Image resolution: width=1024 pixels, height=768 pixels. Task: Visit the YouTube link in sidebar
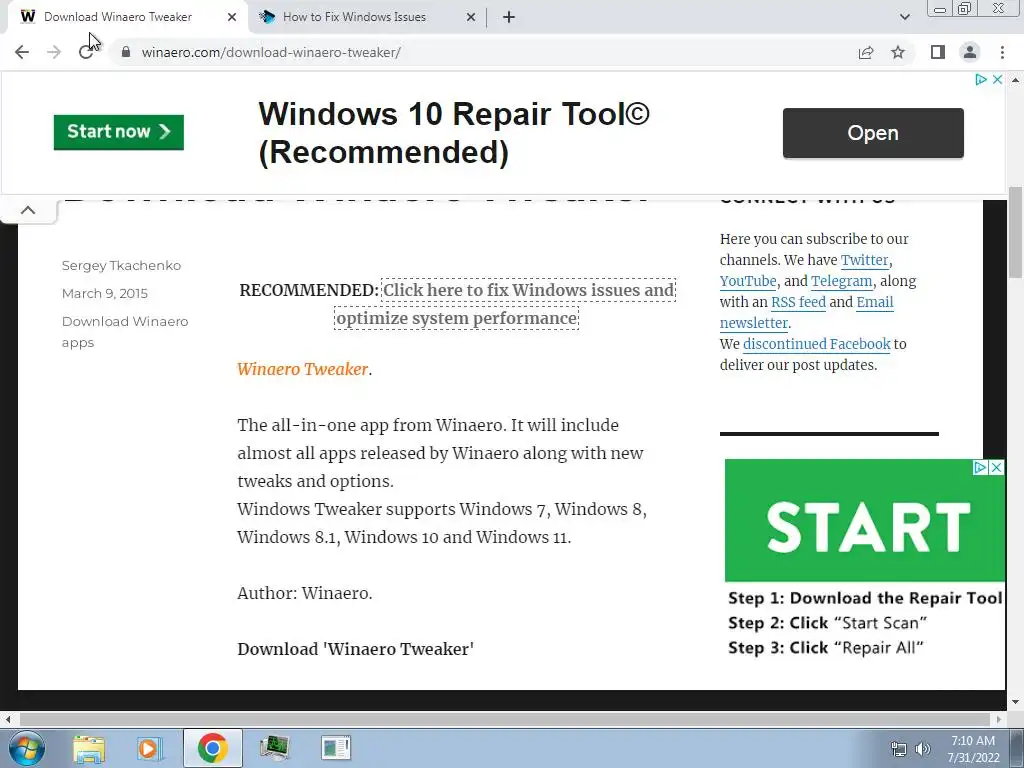pos(748,281)
